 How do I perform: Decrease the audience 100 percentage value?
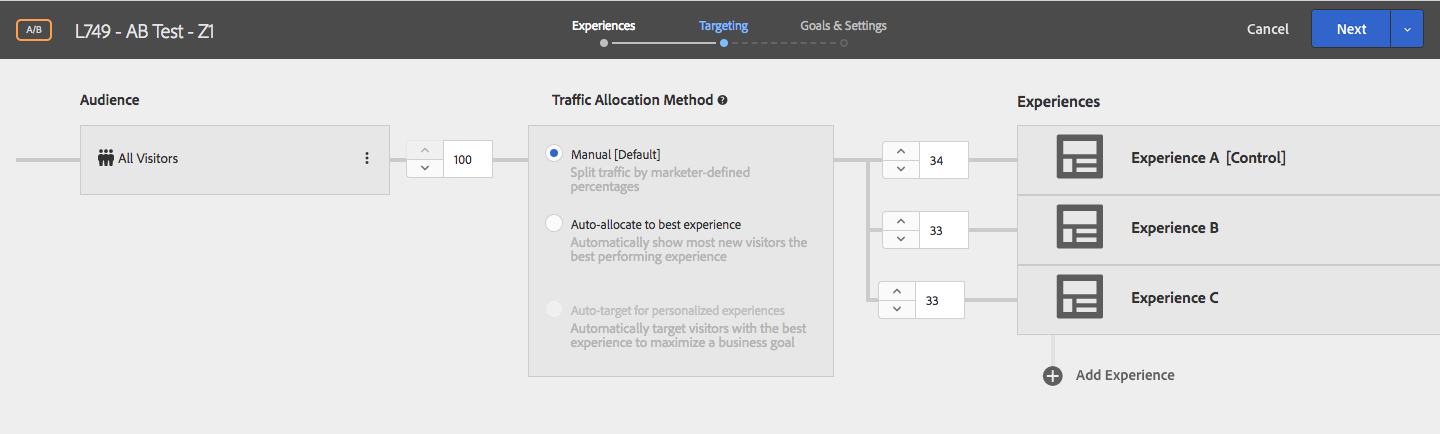coord(424,168)
